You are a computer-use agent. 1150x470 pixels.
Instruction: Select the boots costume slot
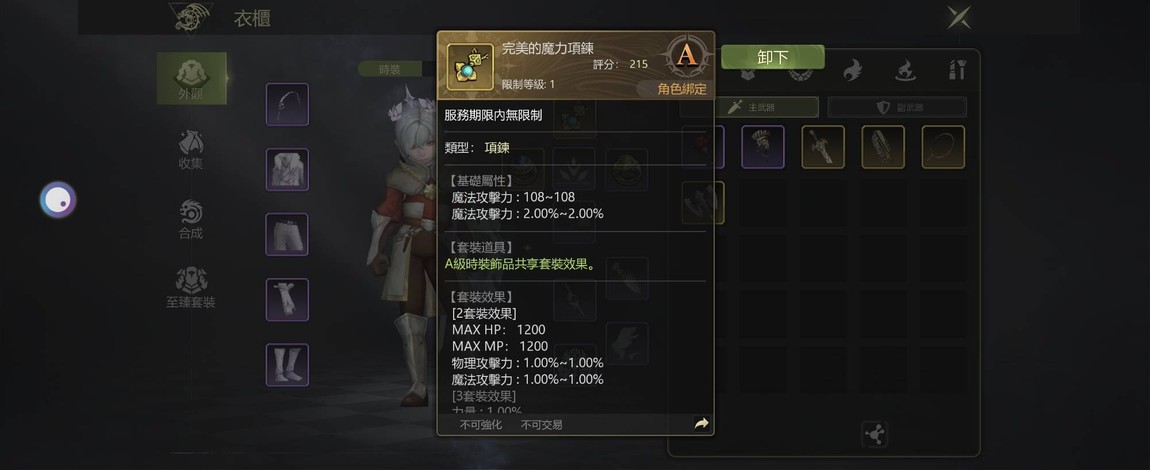(x=288, y=365)
